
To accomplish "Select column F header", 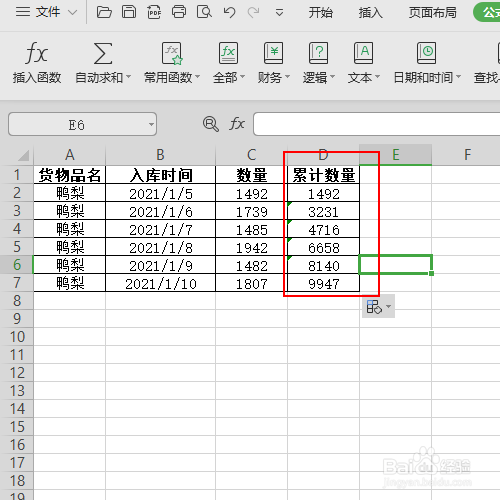I will [467, 155].
